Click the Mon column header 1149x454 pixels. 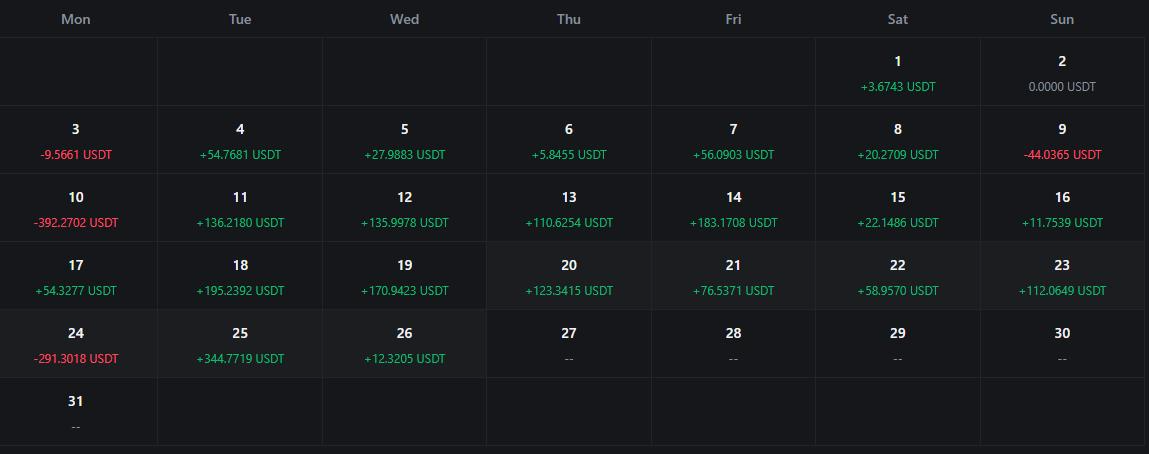pos(75,19)
